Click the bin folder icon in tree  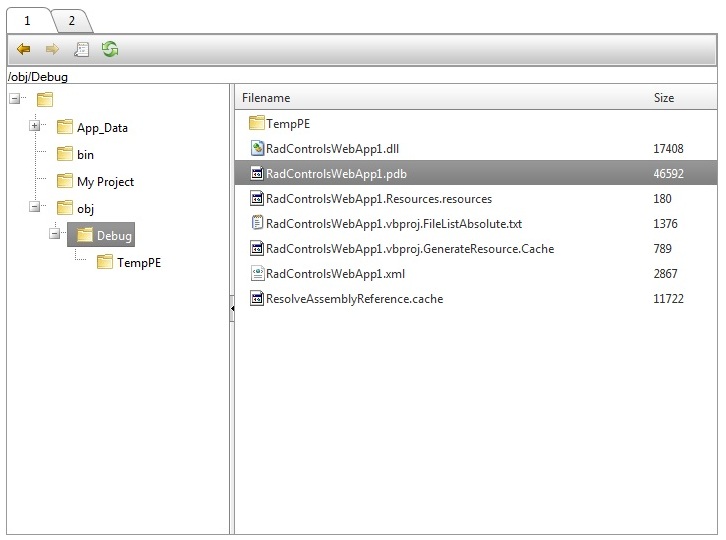coord(65,155)
